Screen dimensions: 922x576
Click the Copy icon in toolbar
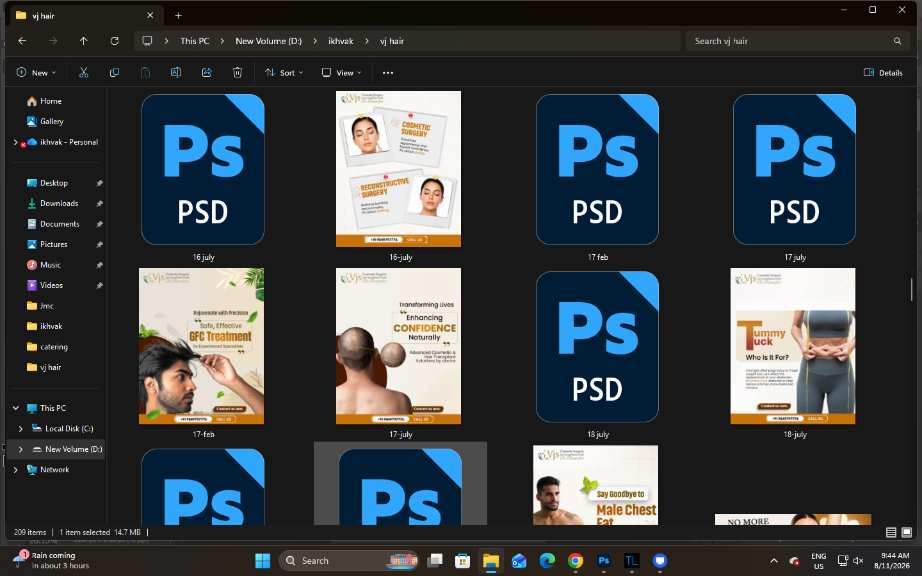pos(114,72)
